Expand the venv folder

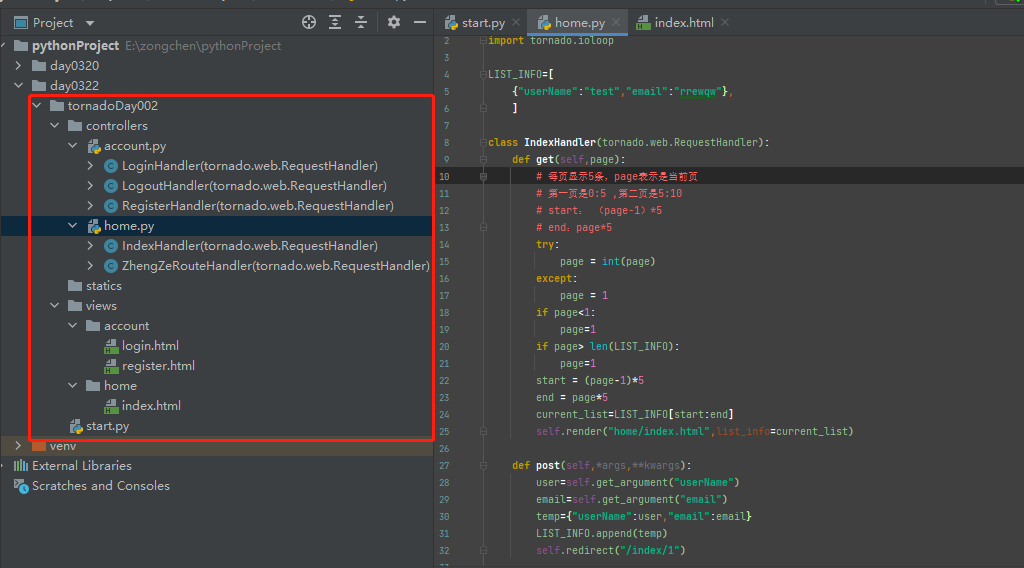click(18, 446)
